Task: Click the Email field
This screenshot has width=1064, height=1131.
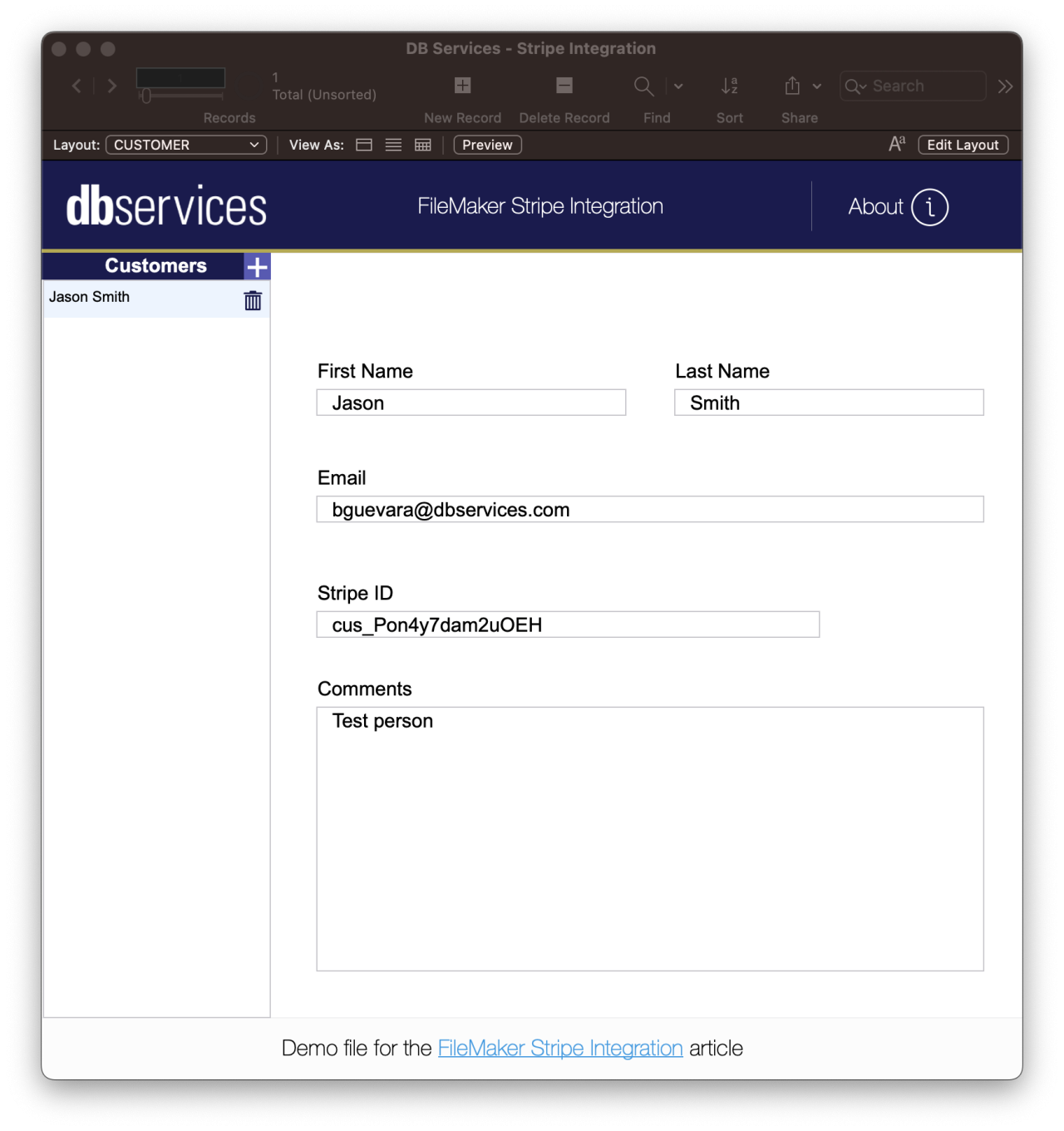Action: point(650,509)
